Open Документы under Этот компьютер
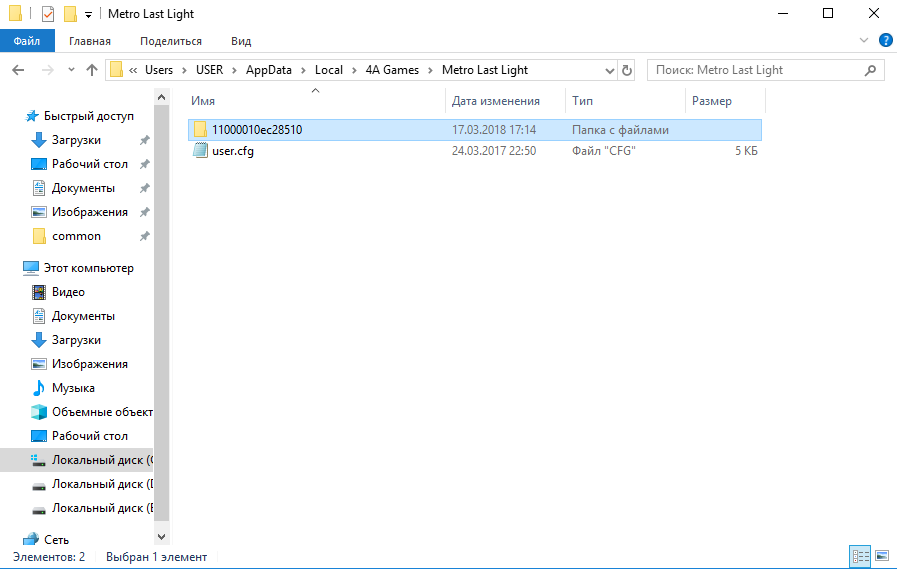Viewport: 897px width, 569px height. pos(83,316)
